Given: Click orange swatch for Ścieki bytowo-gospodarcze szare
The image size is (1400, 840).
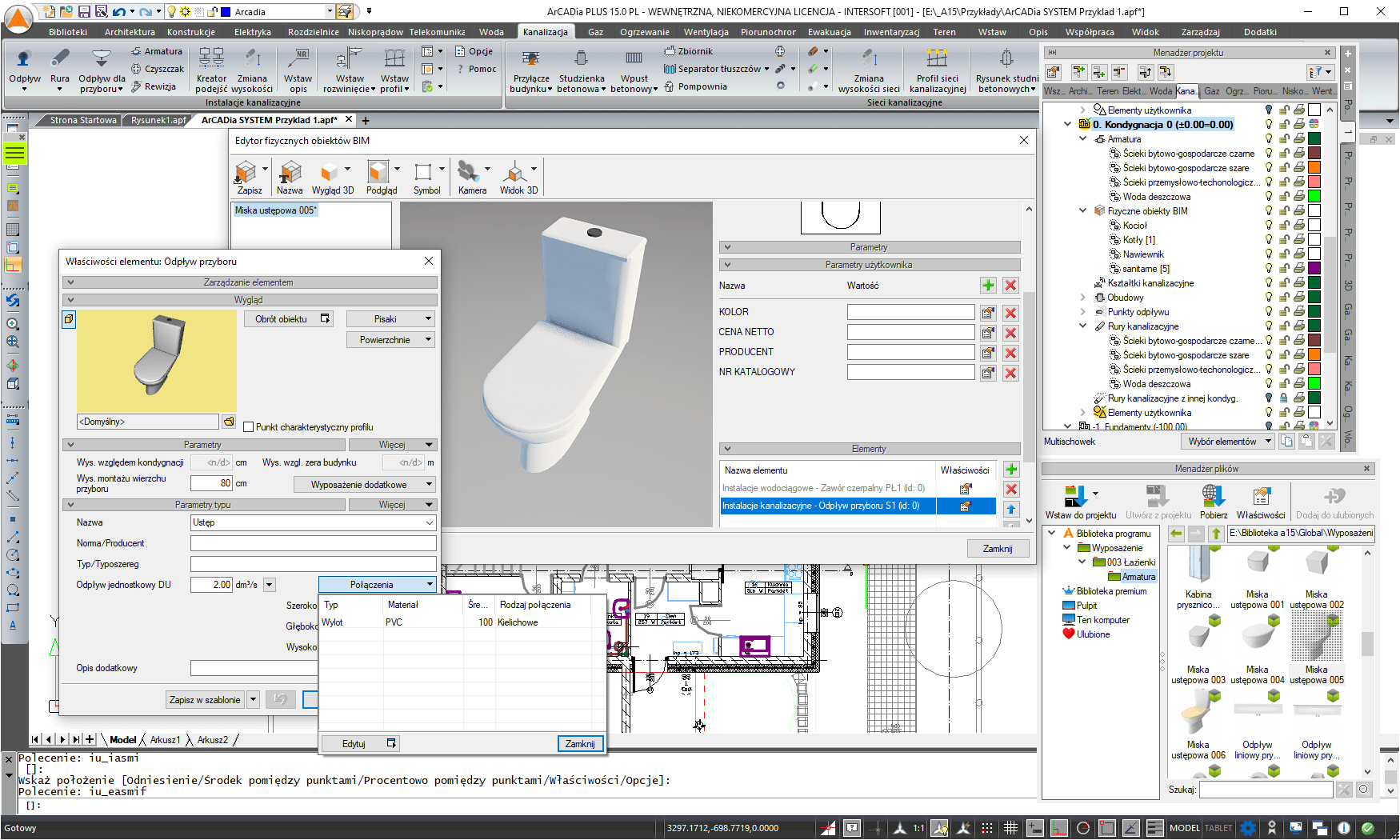Looking at the screenshot, I should (x=1314, y=168).
